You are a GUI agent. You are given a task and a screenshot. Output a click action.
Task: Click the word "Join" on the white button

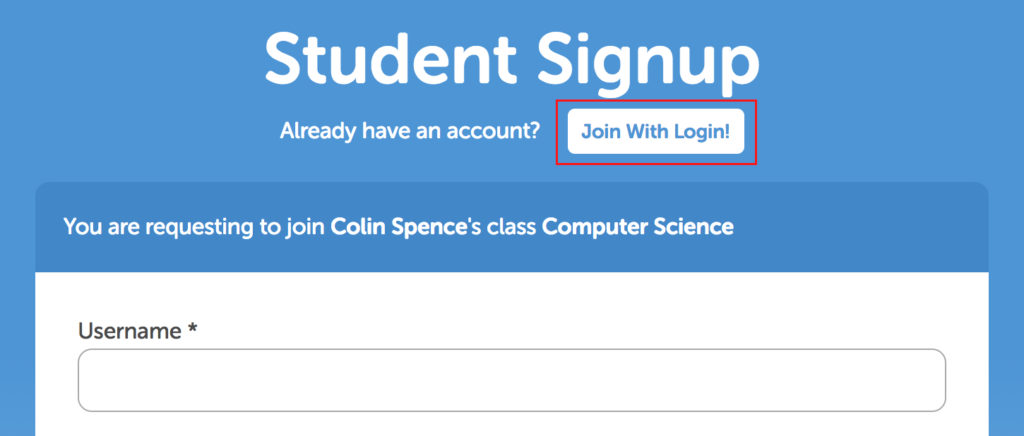point(600,132)
